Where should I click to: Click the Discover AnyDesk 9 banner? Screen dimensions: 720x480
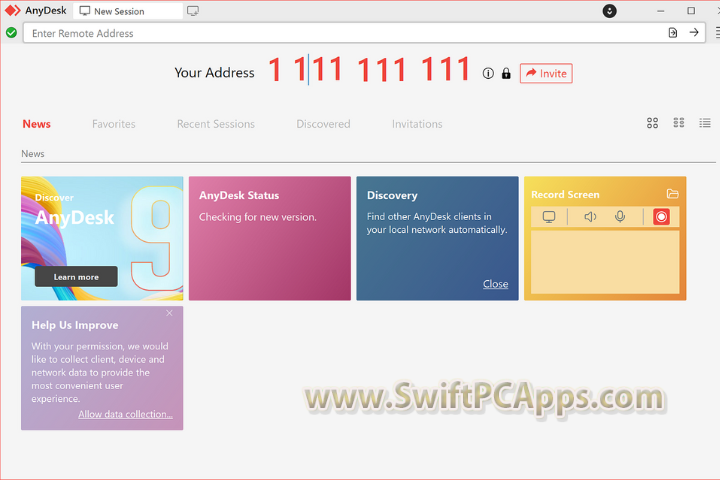click(x=102, y=238)
